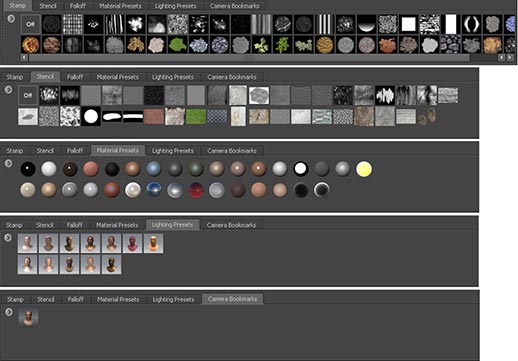The width and height of the screenshot is (518, 361).
Task: Open Lighting Presets tab in materials tray
Action: 173,151
